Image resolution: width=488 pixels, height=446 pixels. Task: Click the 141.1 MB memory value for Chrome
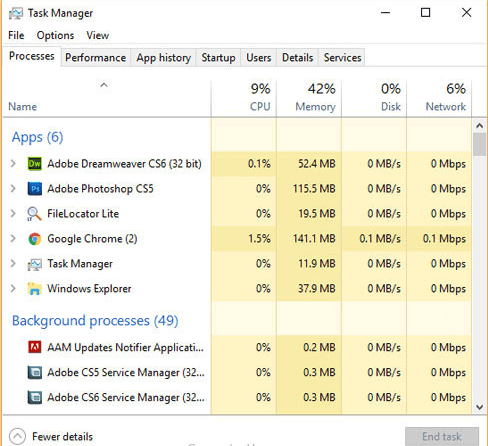314,239
